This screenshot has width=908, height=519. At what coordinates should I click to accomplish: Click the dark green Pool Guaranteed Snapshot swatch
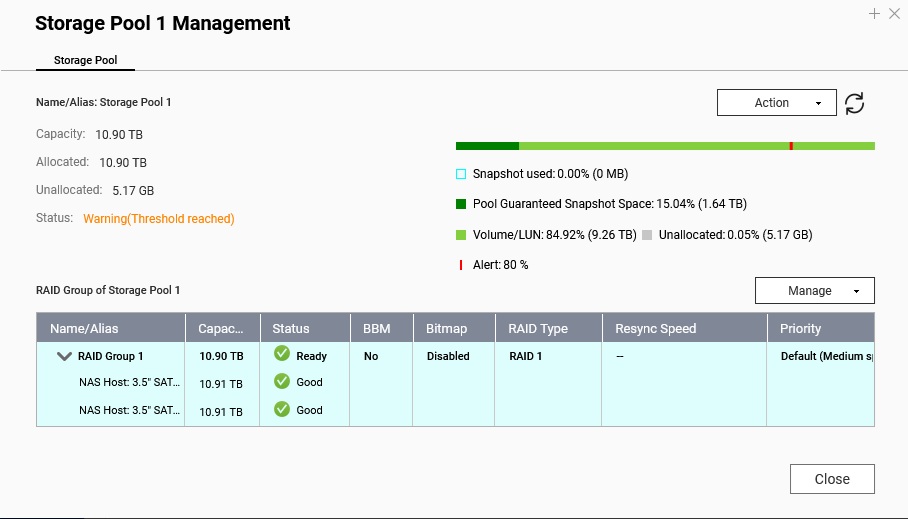pos(461,204)
